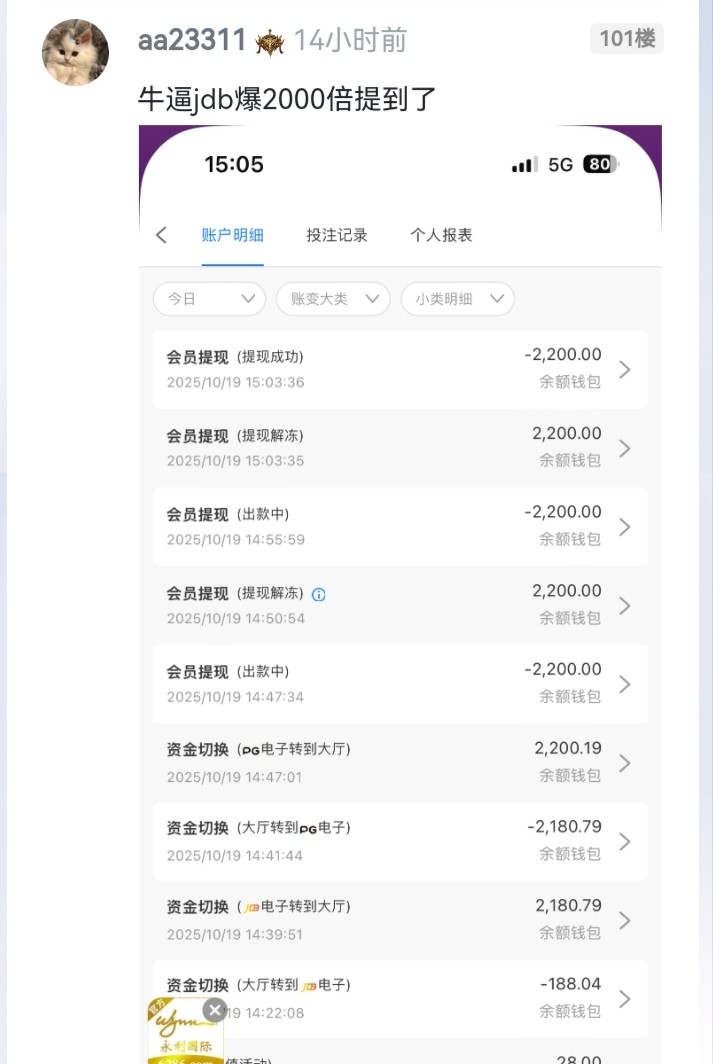
Task: Switch to the 个人报表 tab
Action: click(x=441, y=235)
